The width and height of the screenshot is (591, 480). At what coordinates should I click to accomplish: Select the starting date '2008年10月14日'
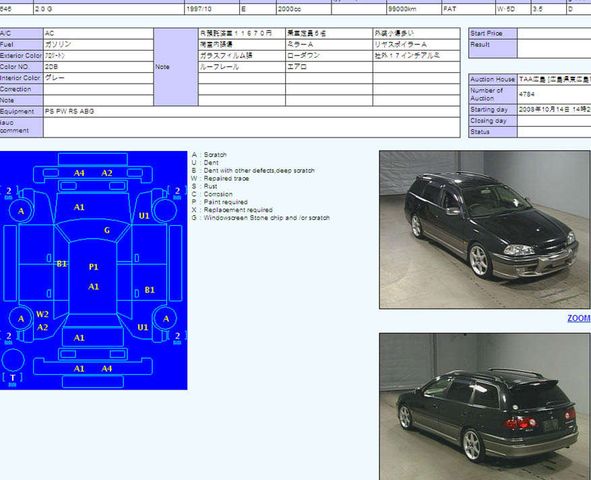(x=545, y=110)
